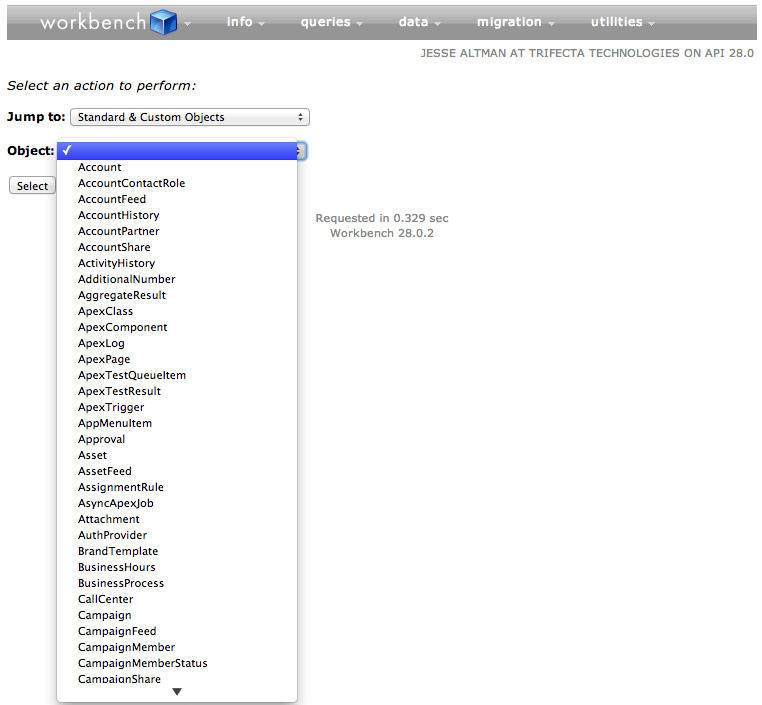Select AssignmentRule entry
The width and height of the screenshot is (762, 705).
177,488
